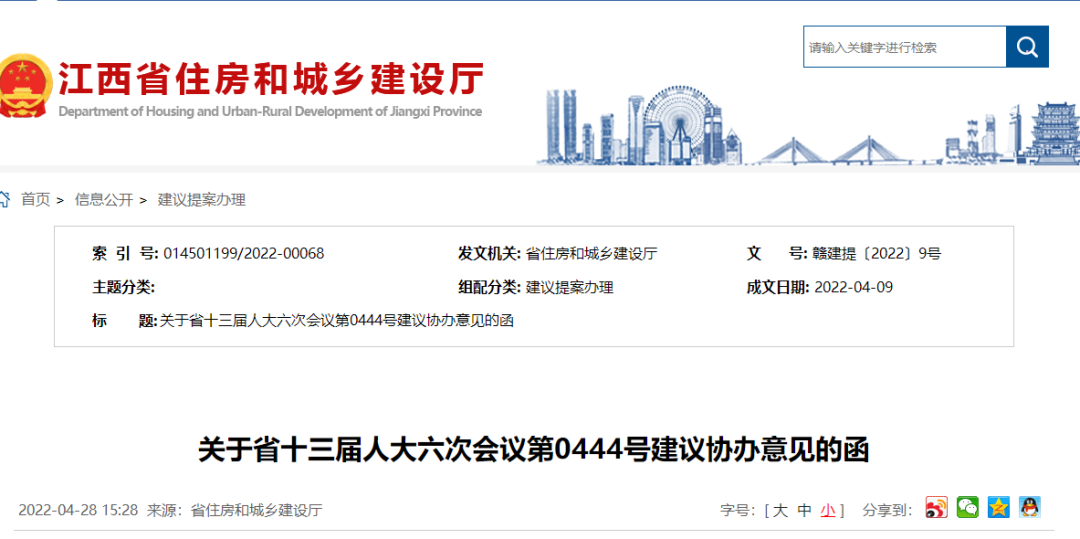Share via the QQ penguin icon
The height and width of the screenshot is (539, 1080).
(x=1029, y=508)
